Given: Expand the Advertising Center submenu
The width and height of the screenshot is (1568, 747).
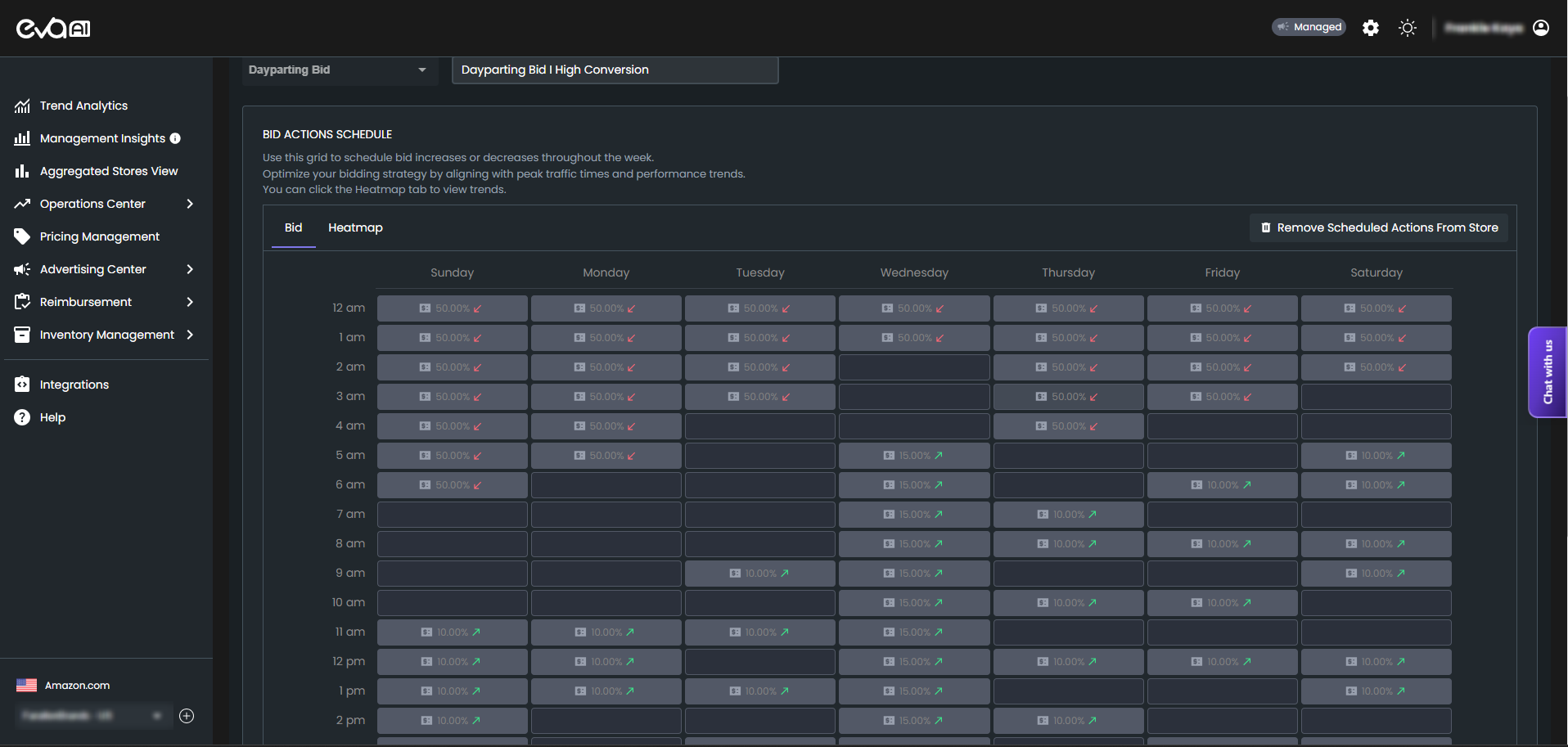Looking at the screenshot, I should (x=190, y=269).
